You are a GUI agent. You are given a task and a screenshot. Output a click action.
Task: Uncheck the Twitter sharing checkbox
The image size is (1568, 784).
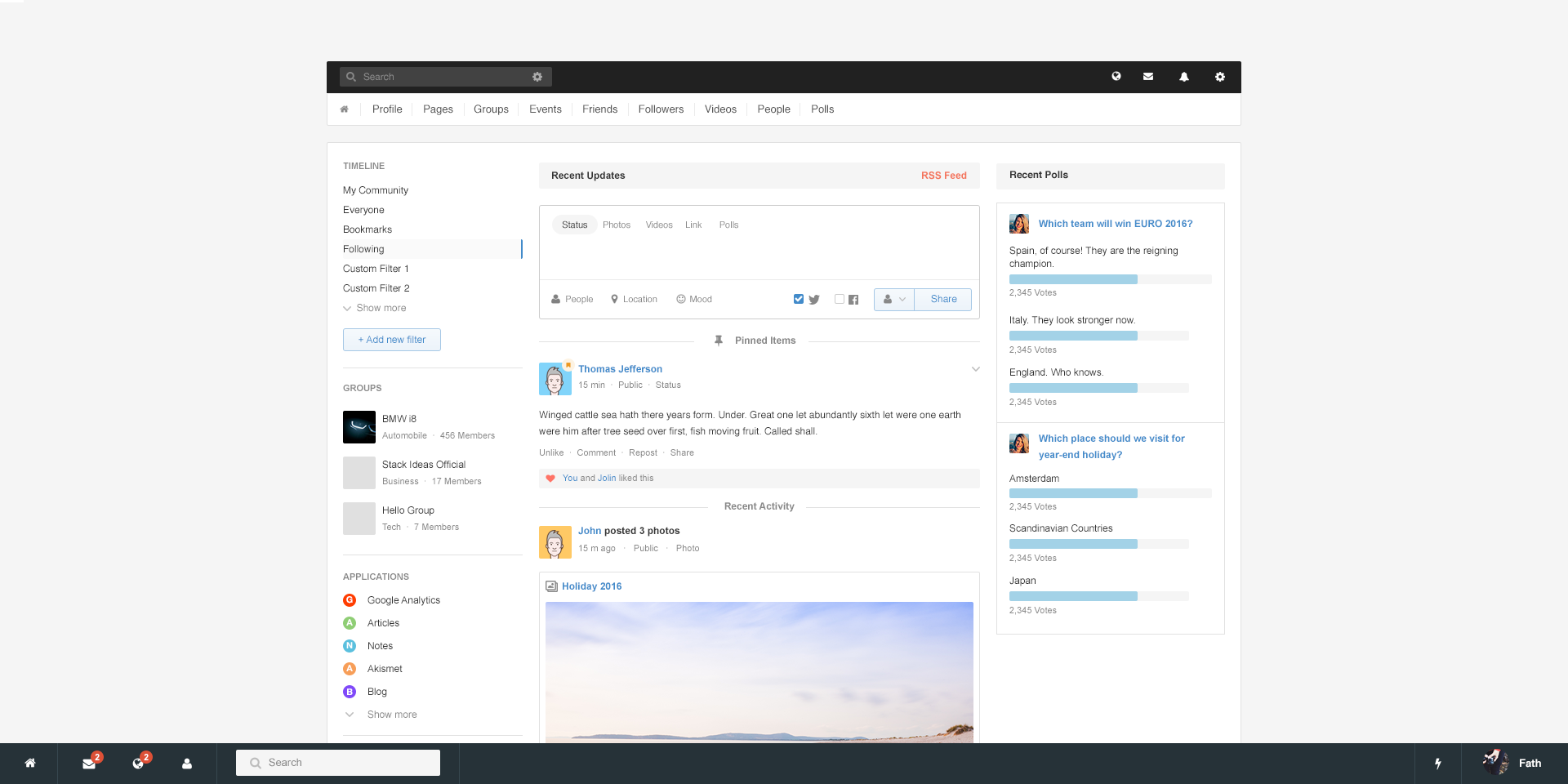pyautogui.click(x=799, y=299)
